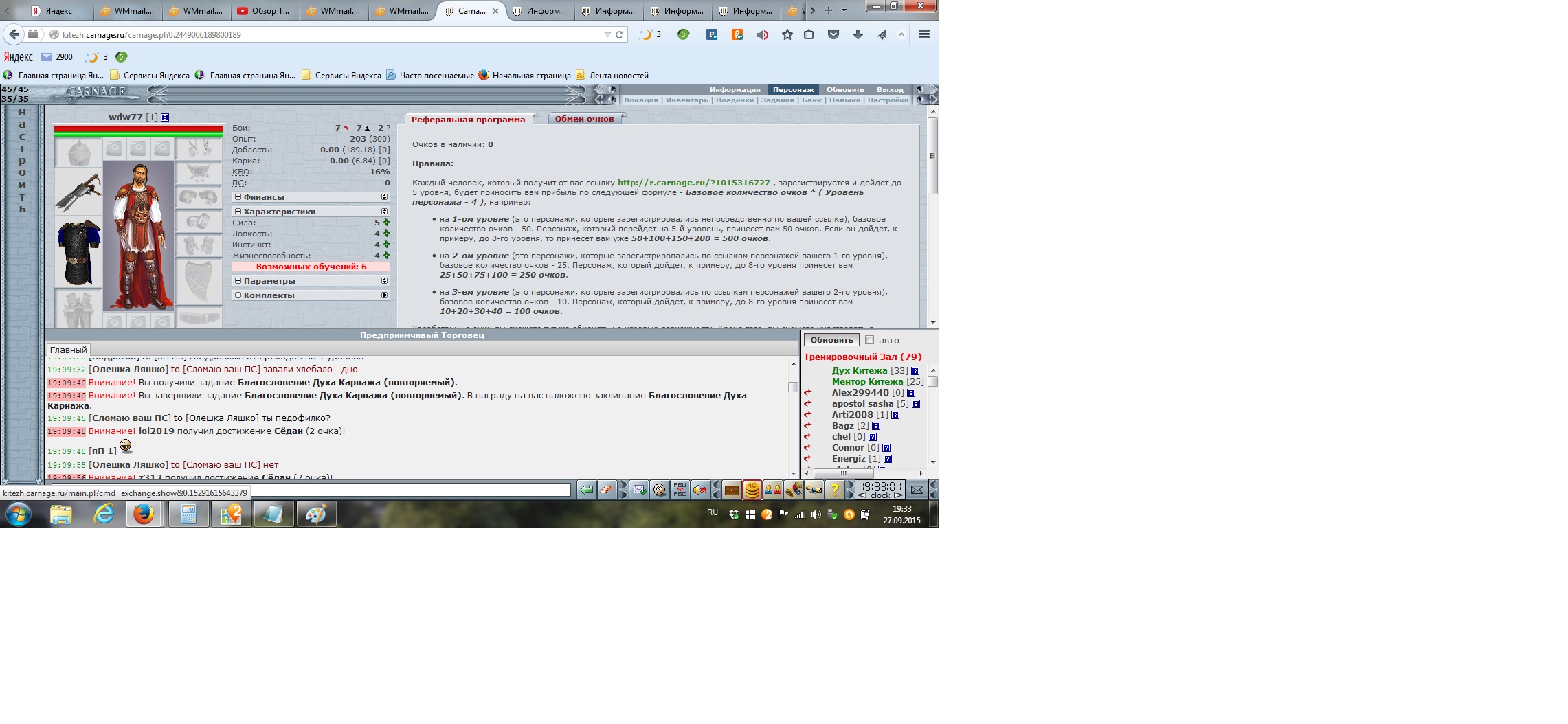
Task: Equip slot: click the helmet placeholder
Action: point(78,152)
